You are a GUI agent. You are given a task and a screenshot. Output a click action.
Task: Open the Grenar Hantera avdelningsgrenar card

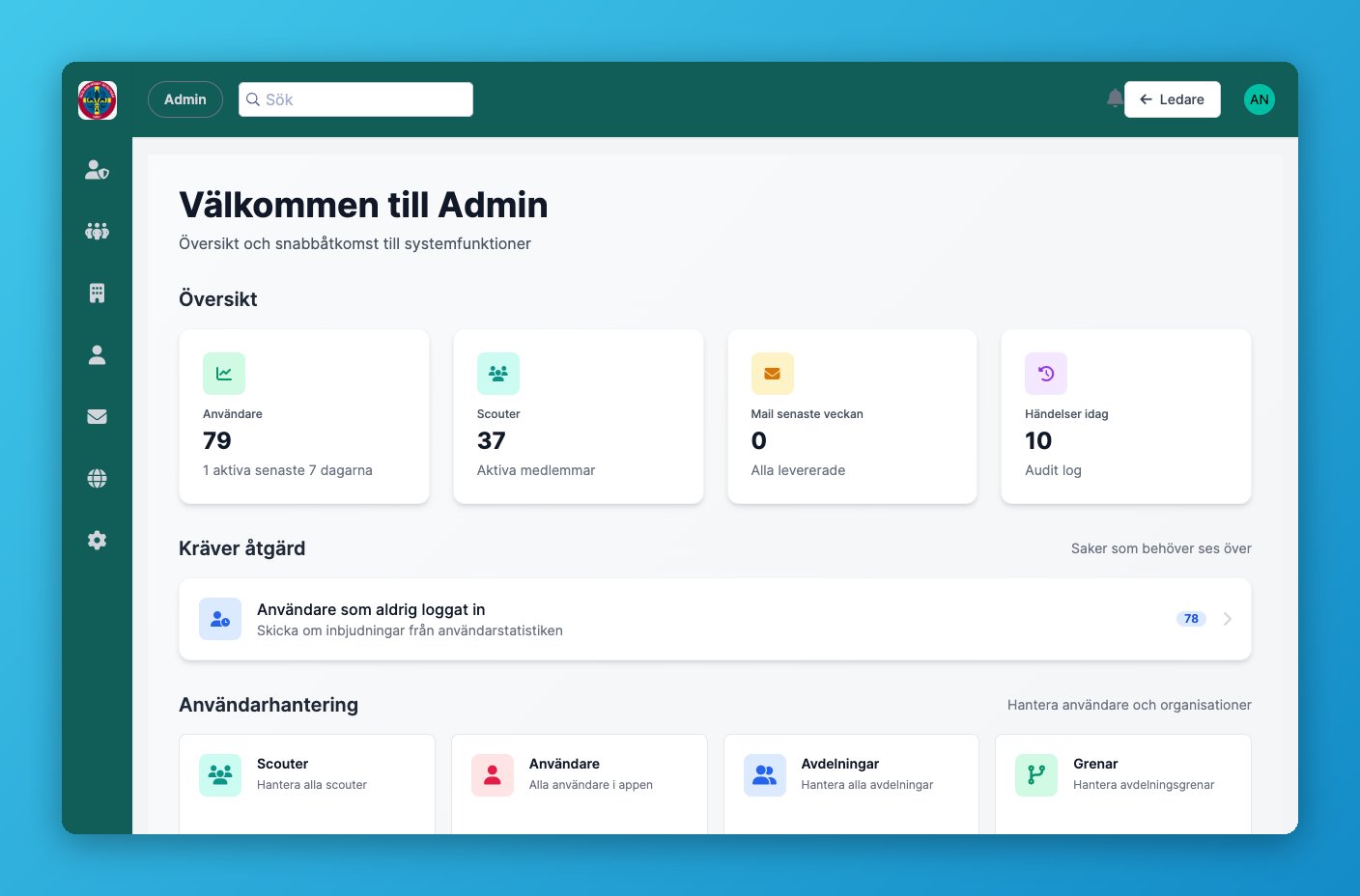1123,784
